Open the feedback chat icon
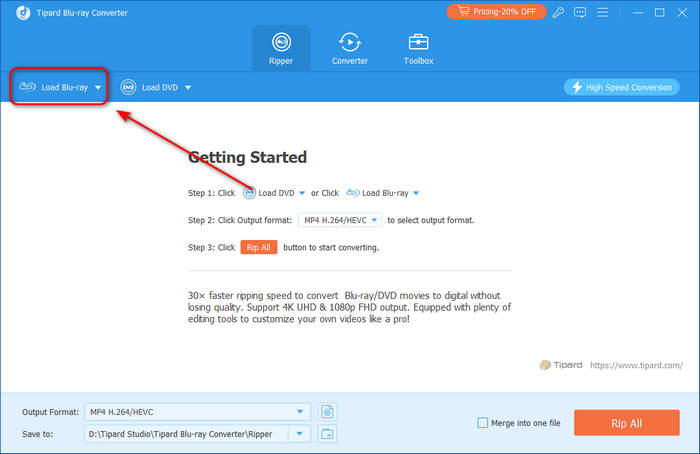 (580, 12)
